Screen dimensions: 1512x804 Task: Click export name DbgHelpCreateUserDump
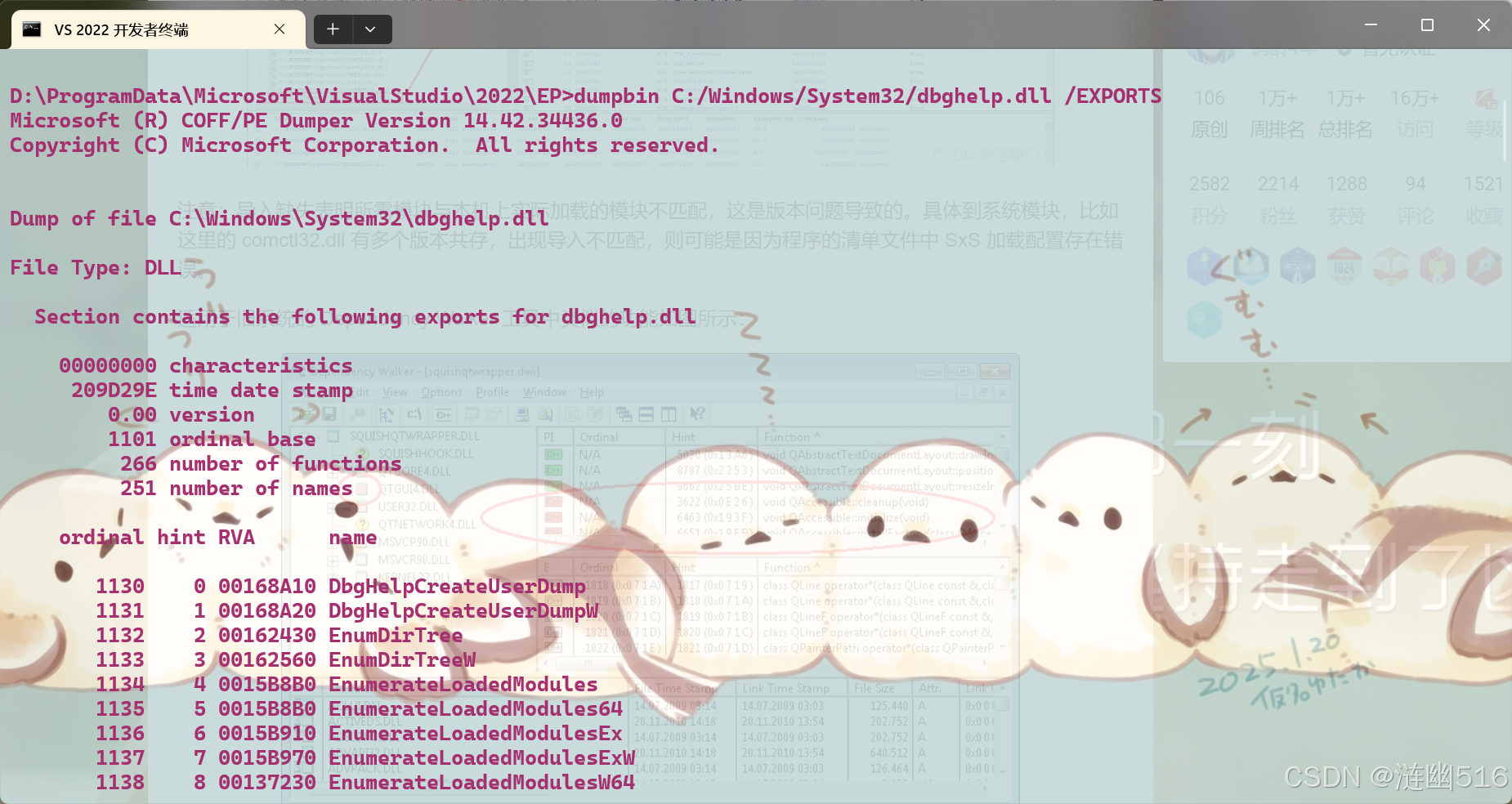point(457,587)
